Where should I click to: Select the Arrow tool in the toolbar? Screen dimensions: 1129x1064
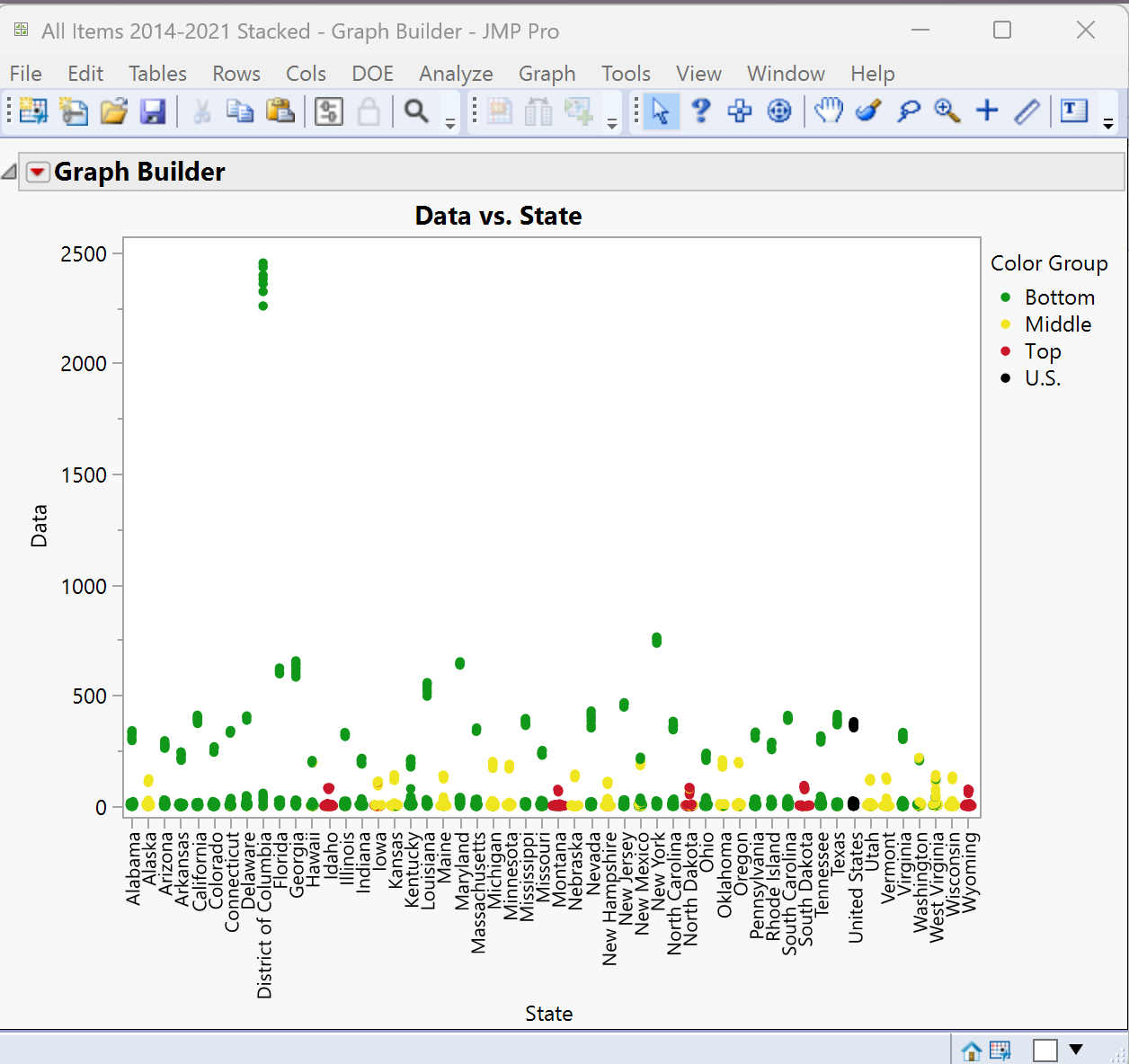click(661, 111)
